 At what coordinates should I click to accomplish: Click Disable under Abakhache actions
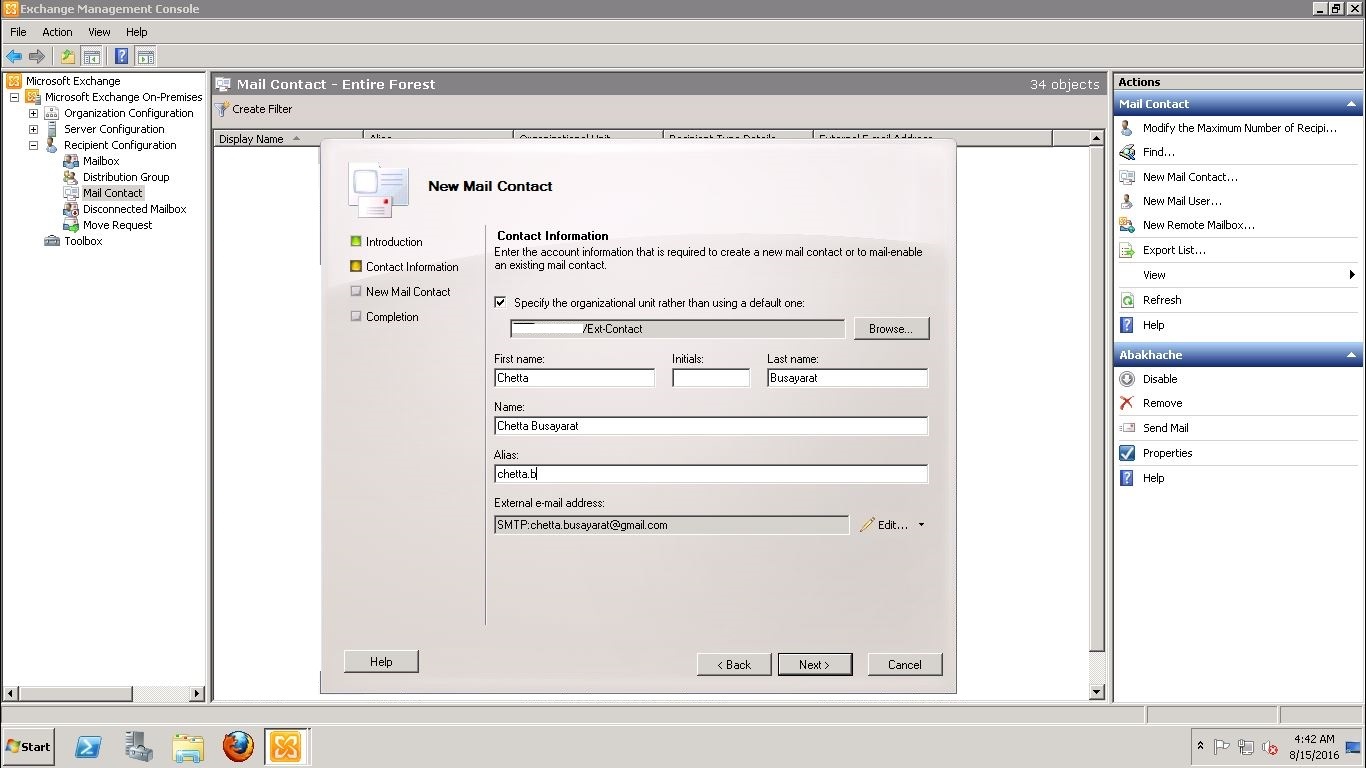tap(1160, 379)
